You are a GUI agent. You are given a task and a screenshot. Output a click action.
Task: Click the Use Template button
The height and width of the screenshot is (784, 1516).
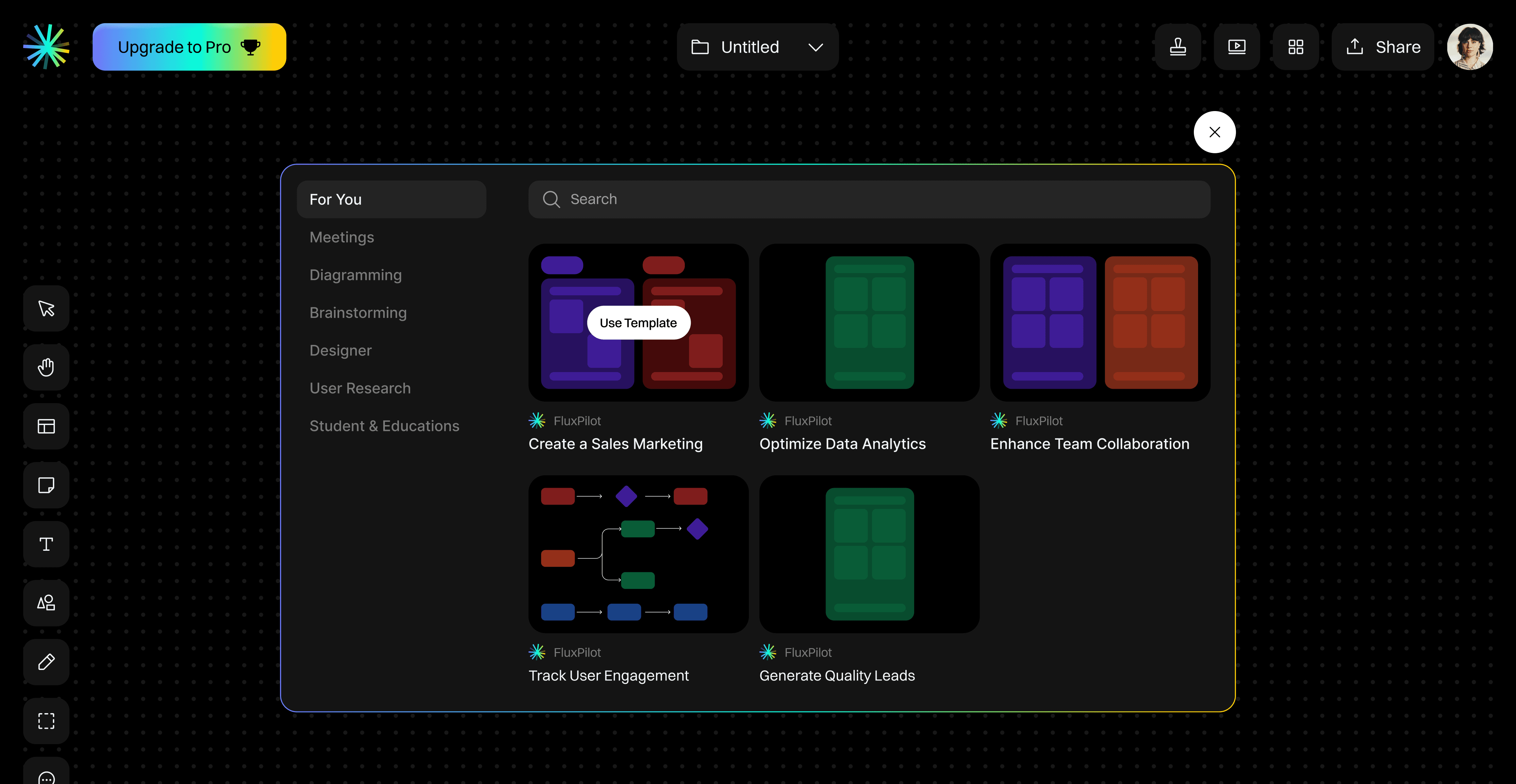click(x=638, y=322)
